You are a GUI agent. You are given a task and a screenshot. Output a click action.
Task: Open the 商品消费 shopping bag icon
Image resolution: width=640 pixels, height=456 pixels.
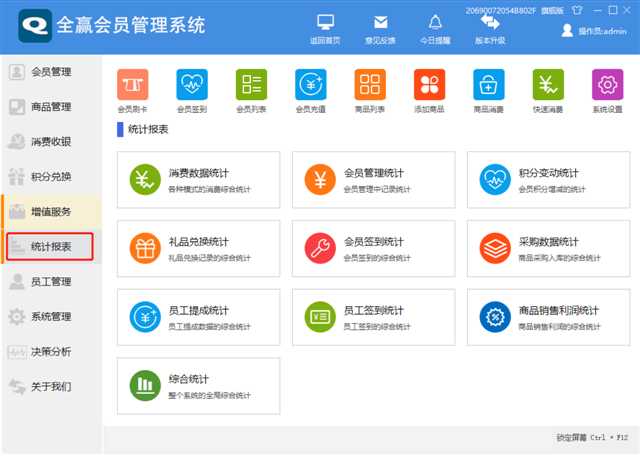point(489,85)
